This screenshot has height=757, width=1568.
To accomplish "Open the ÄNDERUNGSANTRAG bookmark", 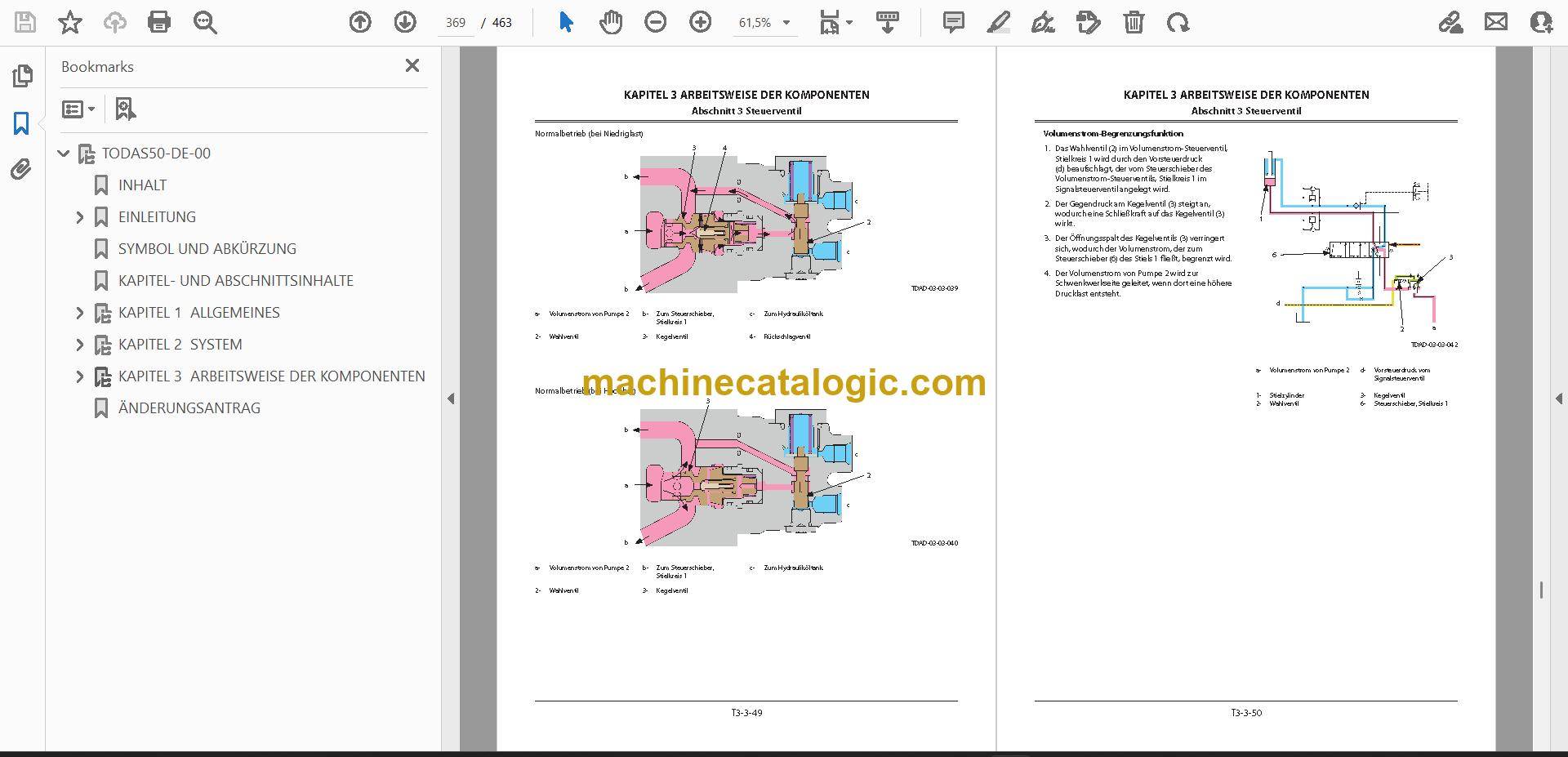I will (189, 408).
